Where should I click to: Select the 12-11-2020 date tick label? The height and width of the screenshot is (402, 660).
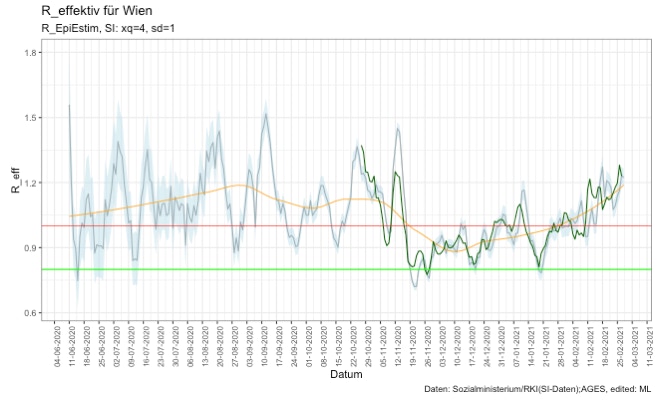pos(399,343)
